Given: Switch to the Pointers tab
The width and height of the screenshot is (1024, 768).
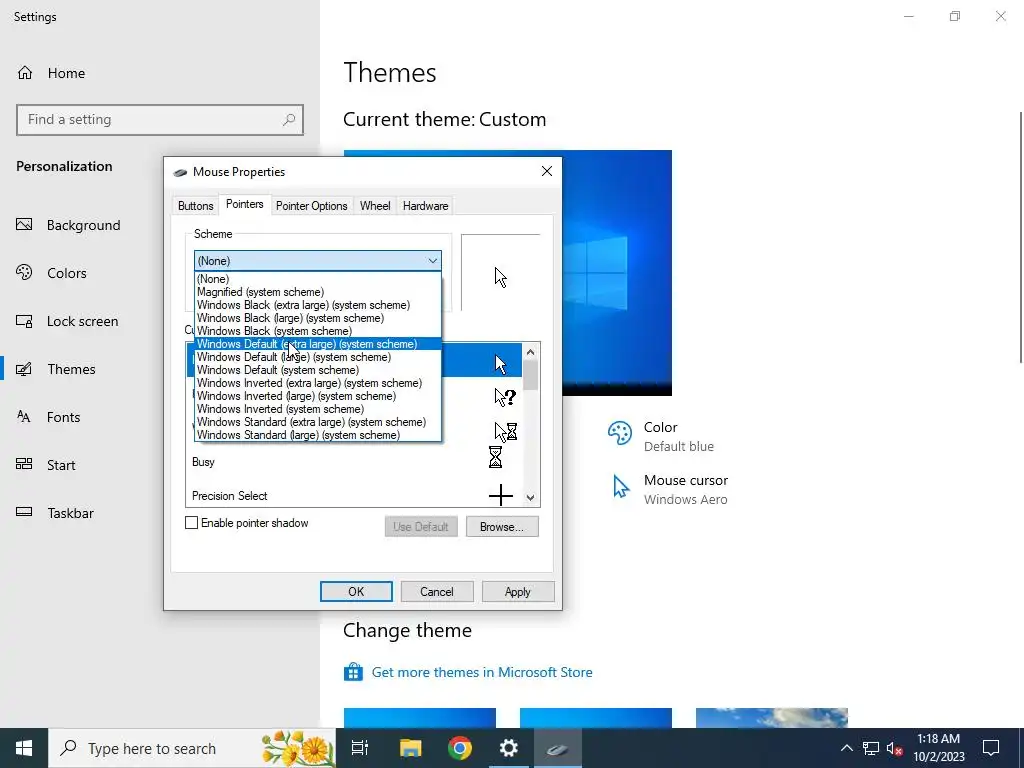Looking at the screenshot, I should point(244,204).
